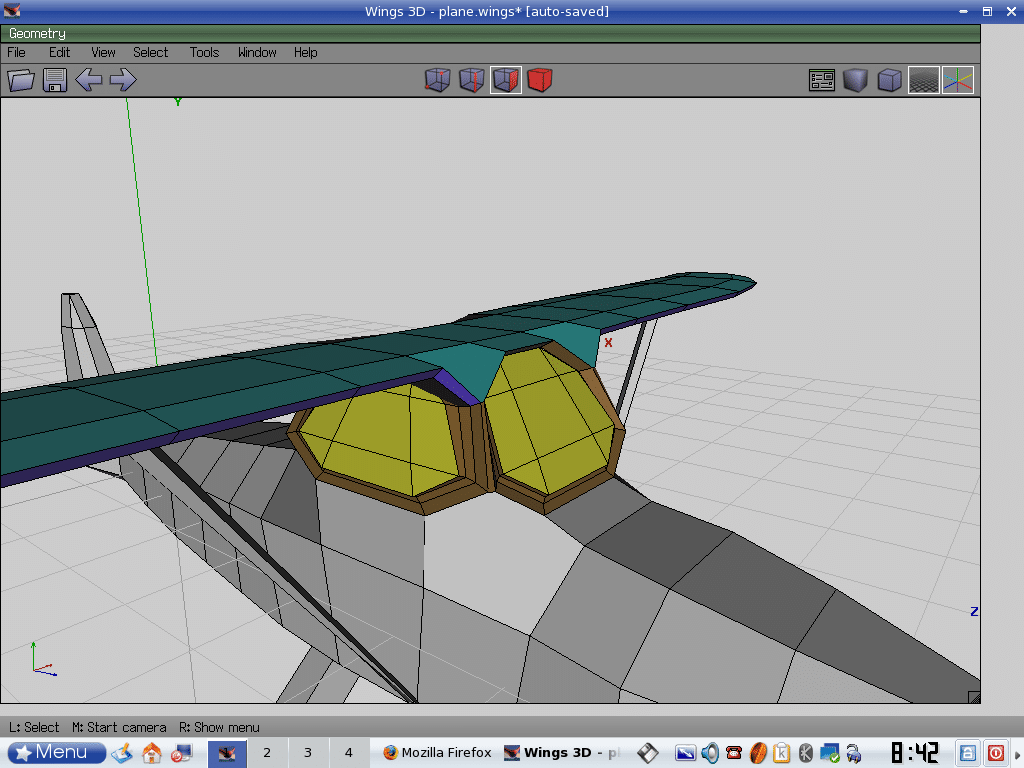Open the File menu
The height and width of the screenshot is (768, 1024).
coord(16,52)
